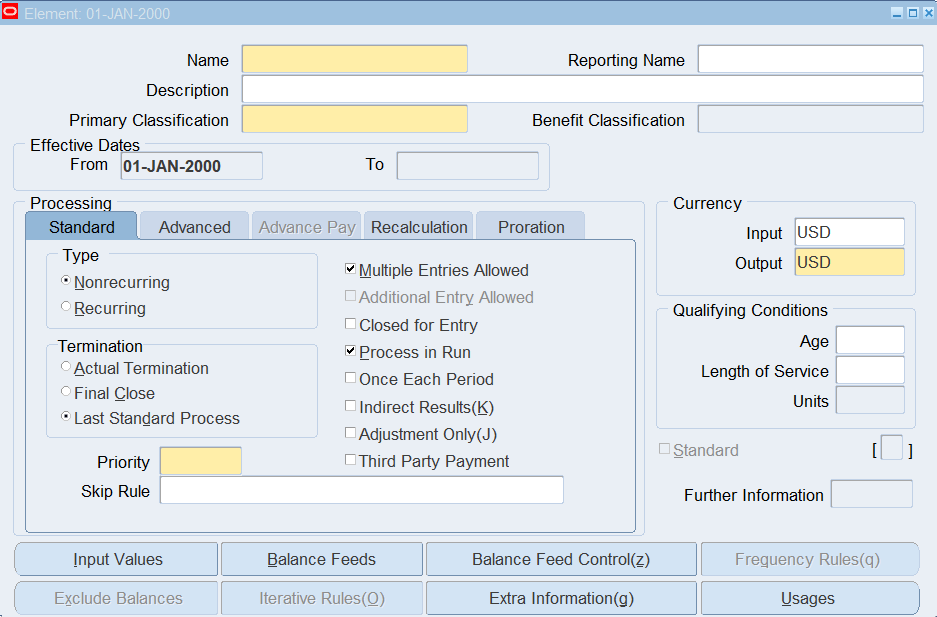Open the Input Values window

(117, 560)
